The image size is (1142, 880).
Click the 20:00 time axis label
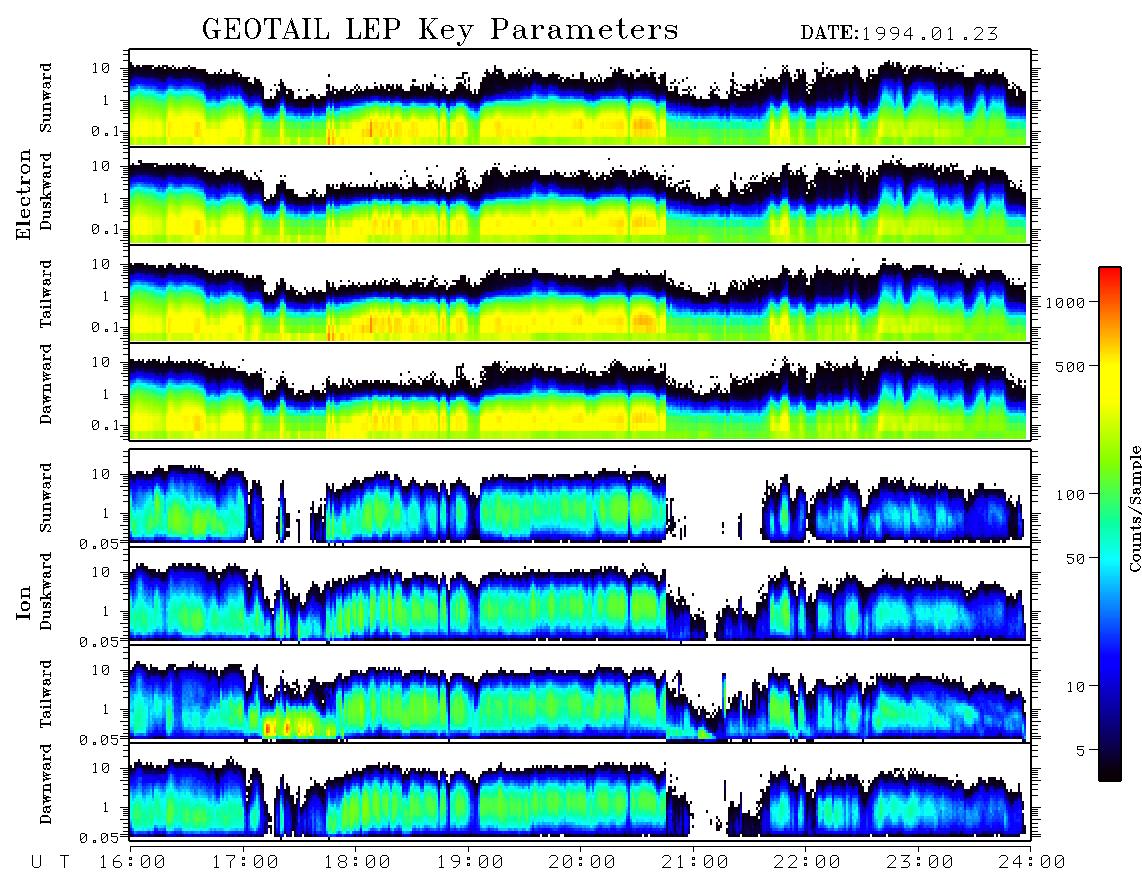coord(582,862)
